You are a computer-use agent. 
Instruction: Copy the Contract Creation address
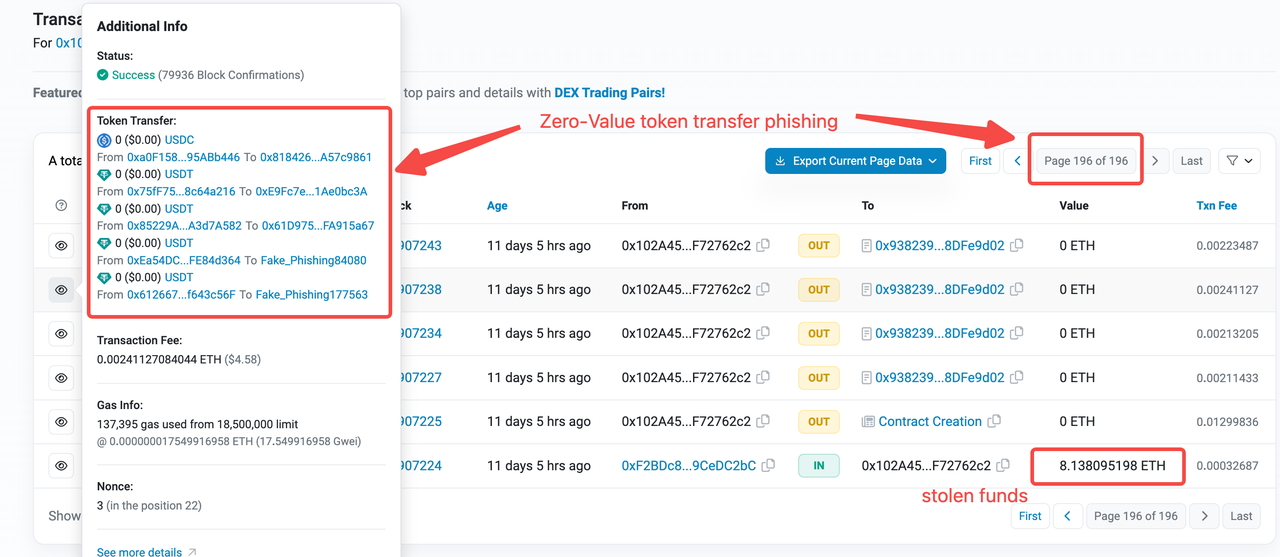pos(994,422)
